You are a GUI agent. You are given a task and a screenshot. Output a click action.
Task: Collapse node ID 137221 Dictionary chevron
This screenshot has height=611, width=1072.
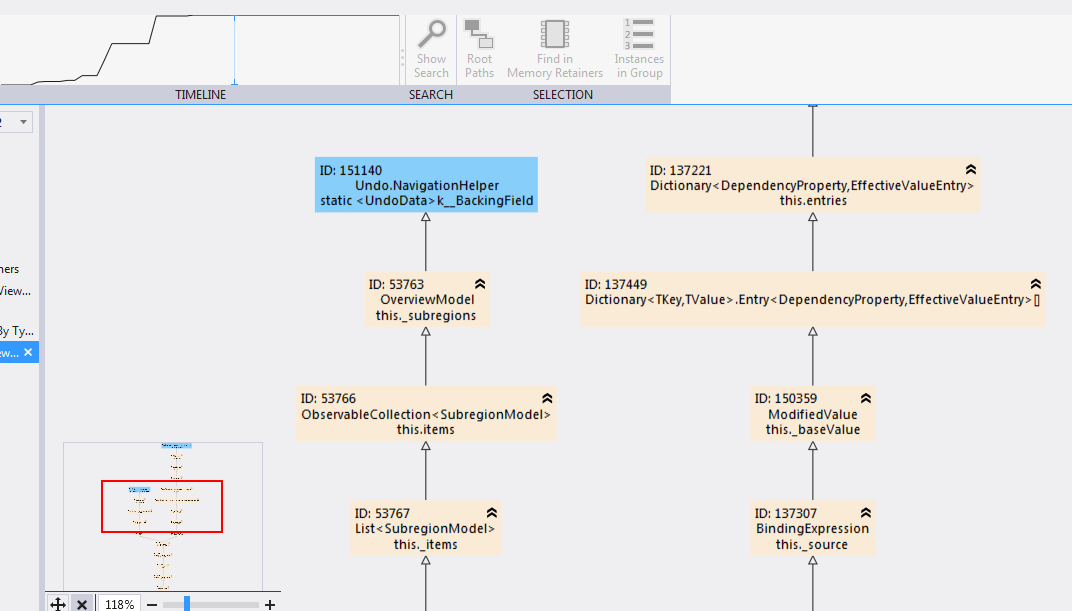click(x=971, y=169)
